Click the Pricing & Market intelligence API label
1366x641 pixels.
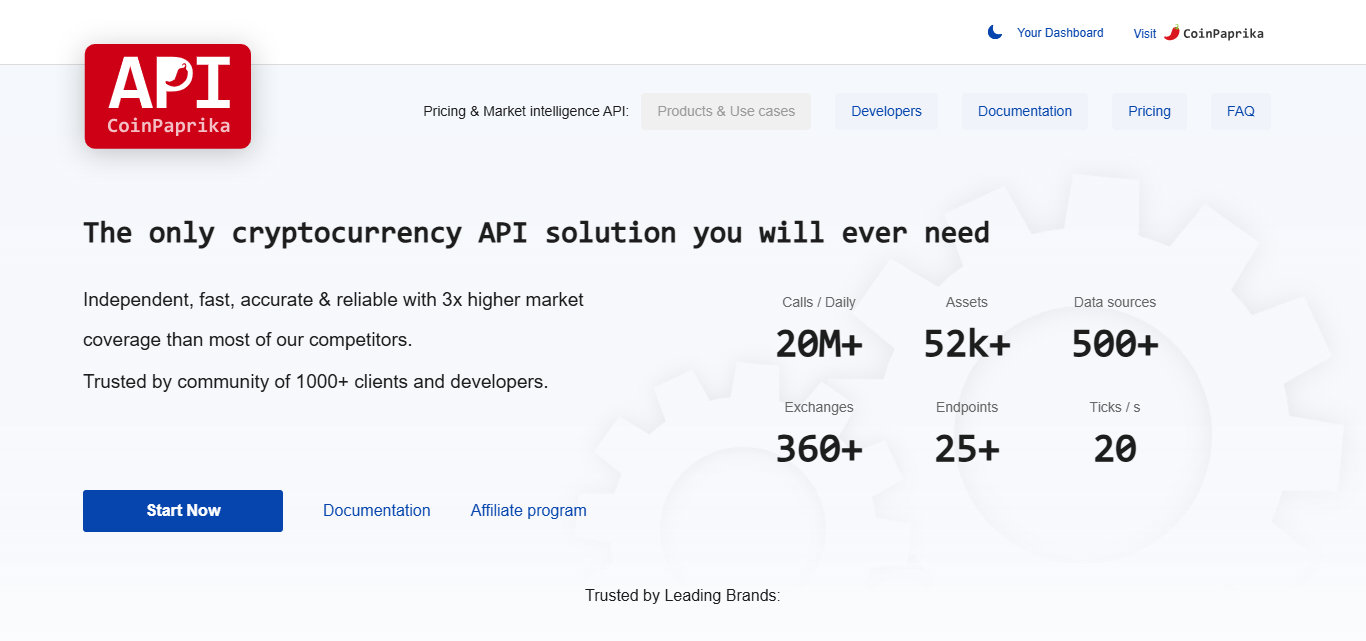point(526,111)
